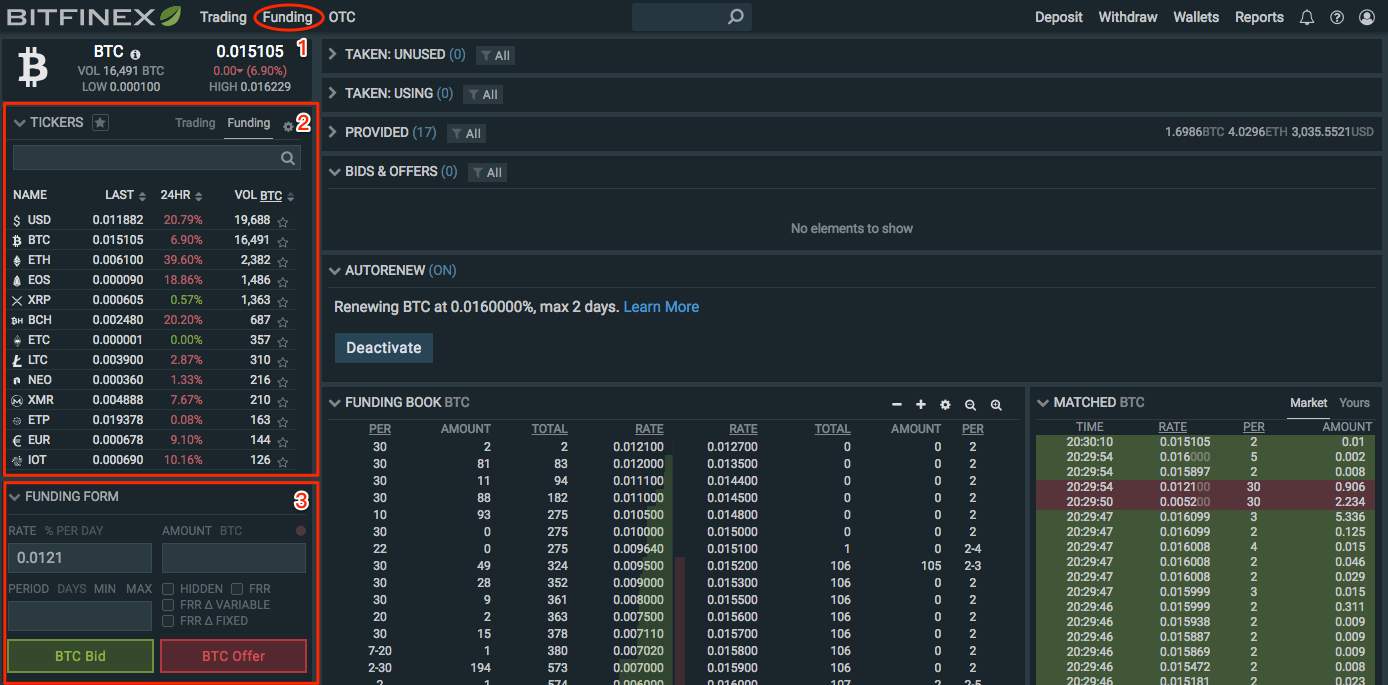Favorite the XRP ticker star
Image resolution: width=1388 pixels, height=685 pixels.
tap(283, 302)
